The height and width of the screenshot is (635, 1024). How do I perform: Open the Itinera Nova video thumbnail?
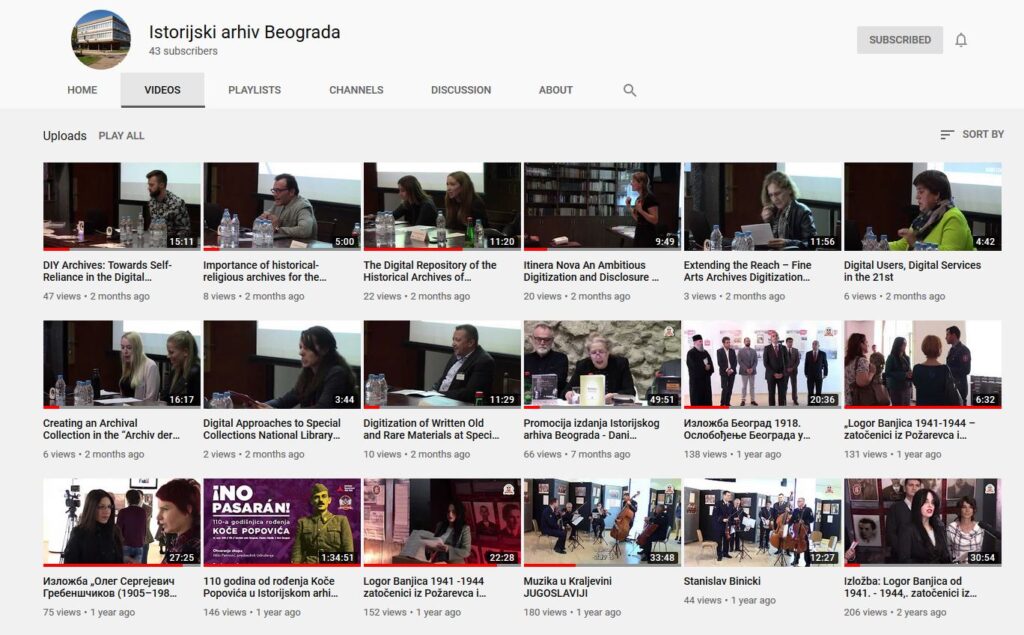pyautogui.click(x=602, y=206)
